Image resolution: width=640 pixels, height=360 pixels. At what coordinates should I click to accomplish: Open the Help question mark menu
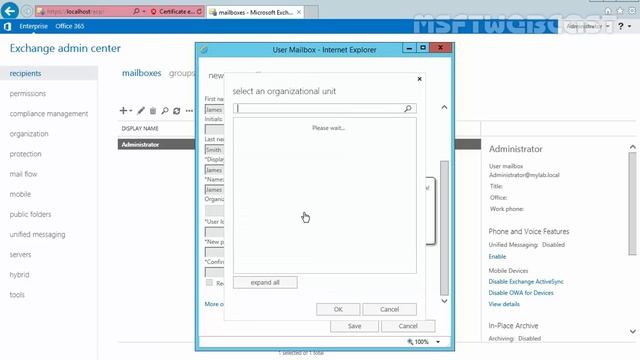pyautogui.click(x=624, y=26)
